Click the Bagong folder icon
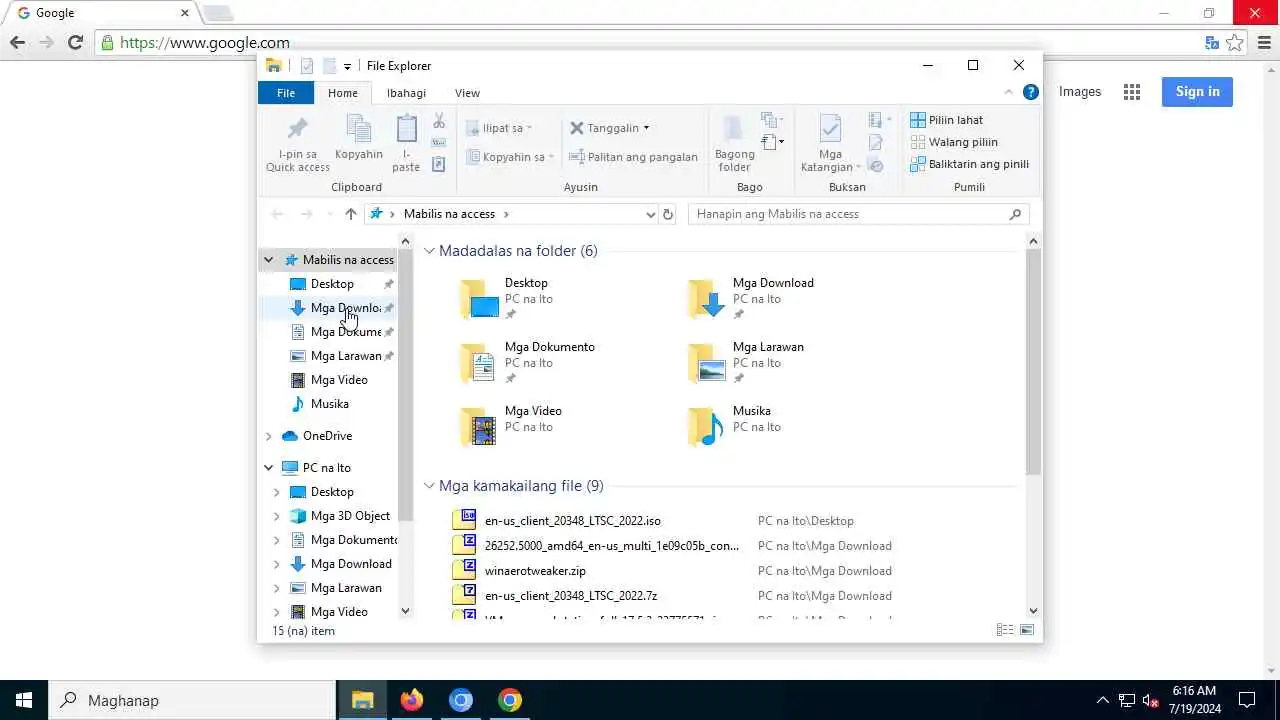The image size is (1280, 720). pos(734,128)
